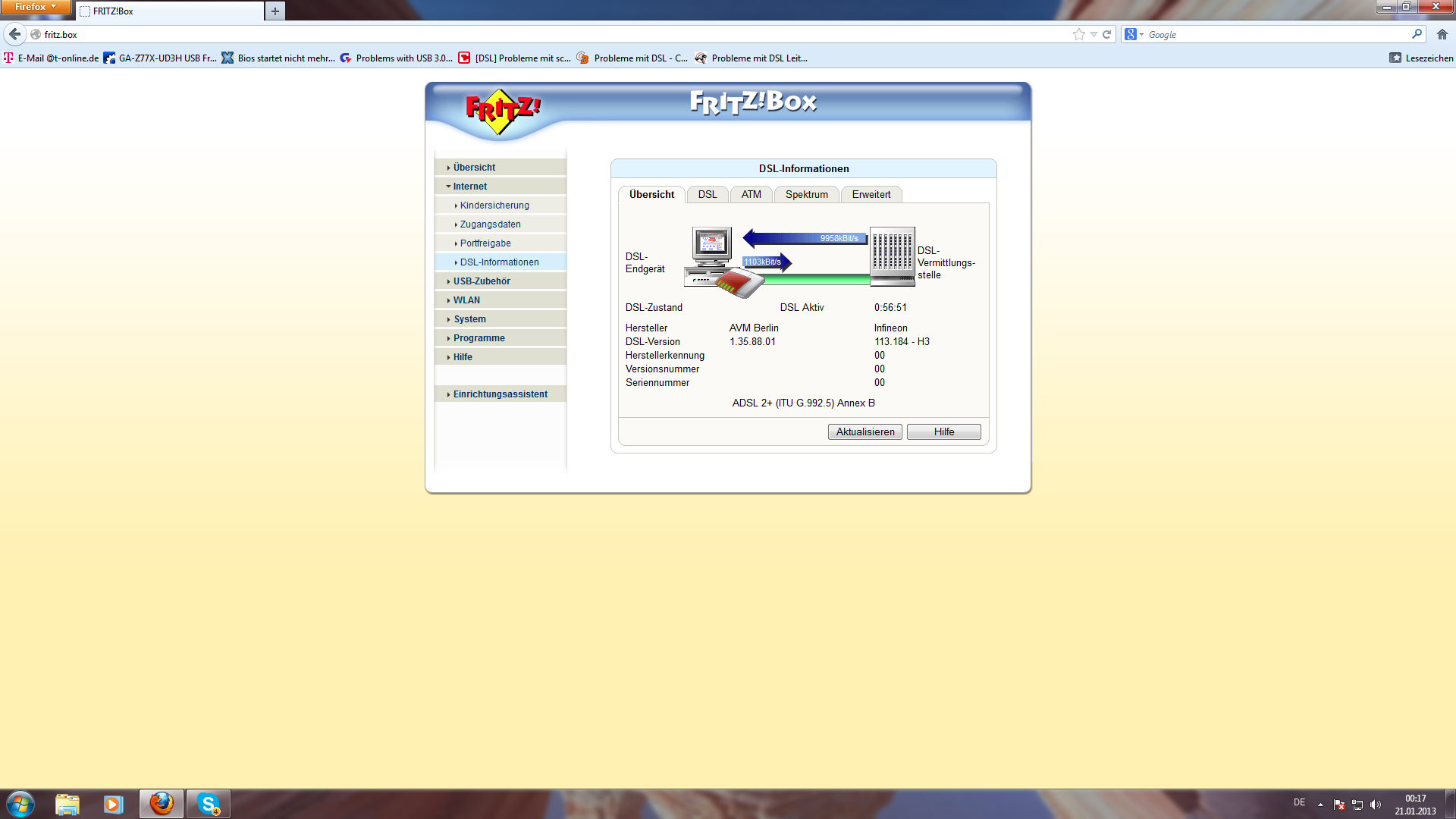1456x819 pixels.
Task: Expand the System menu section
Action: [x=469, y=319]
